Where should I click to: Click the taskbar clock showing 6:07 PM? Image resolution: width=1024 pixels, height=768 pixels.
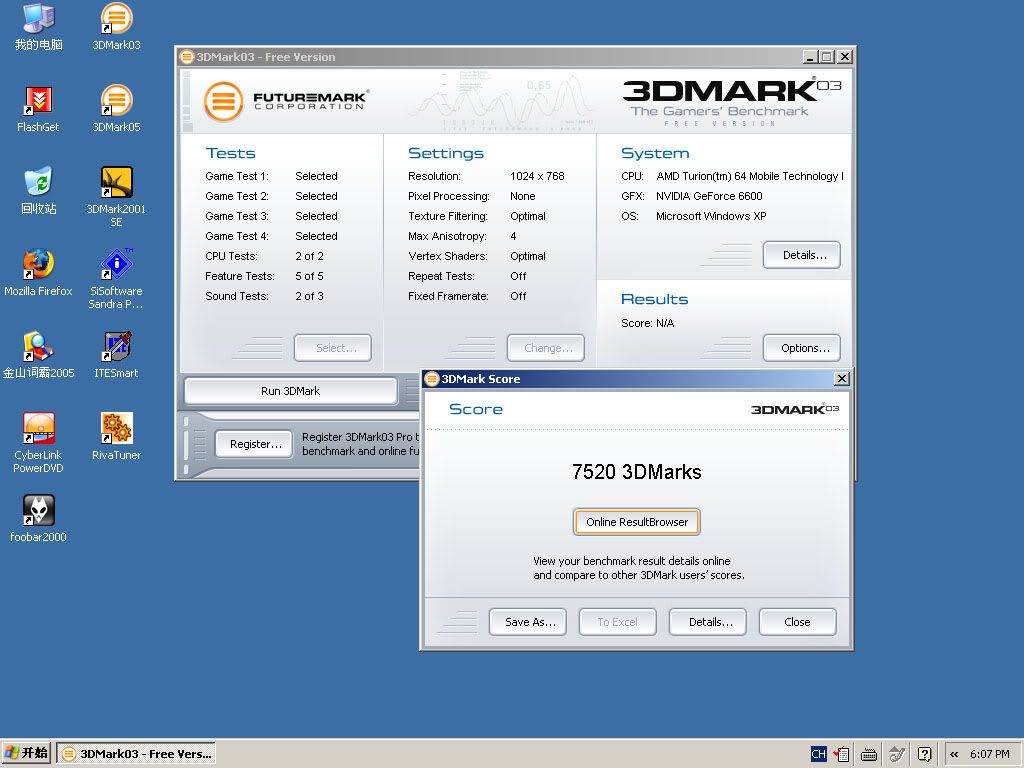pos(990,754)
